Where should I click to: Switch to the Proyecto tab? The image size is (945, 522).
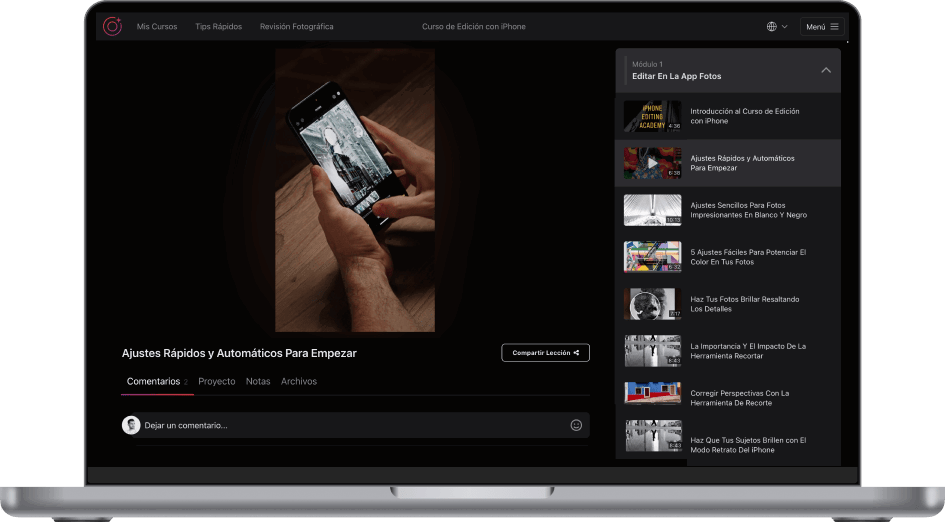click(x=217, y=382)
